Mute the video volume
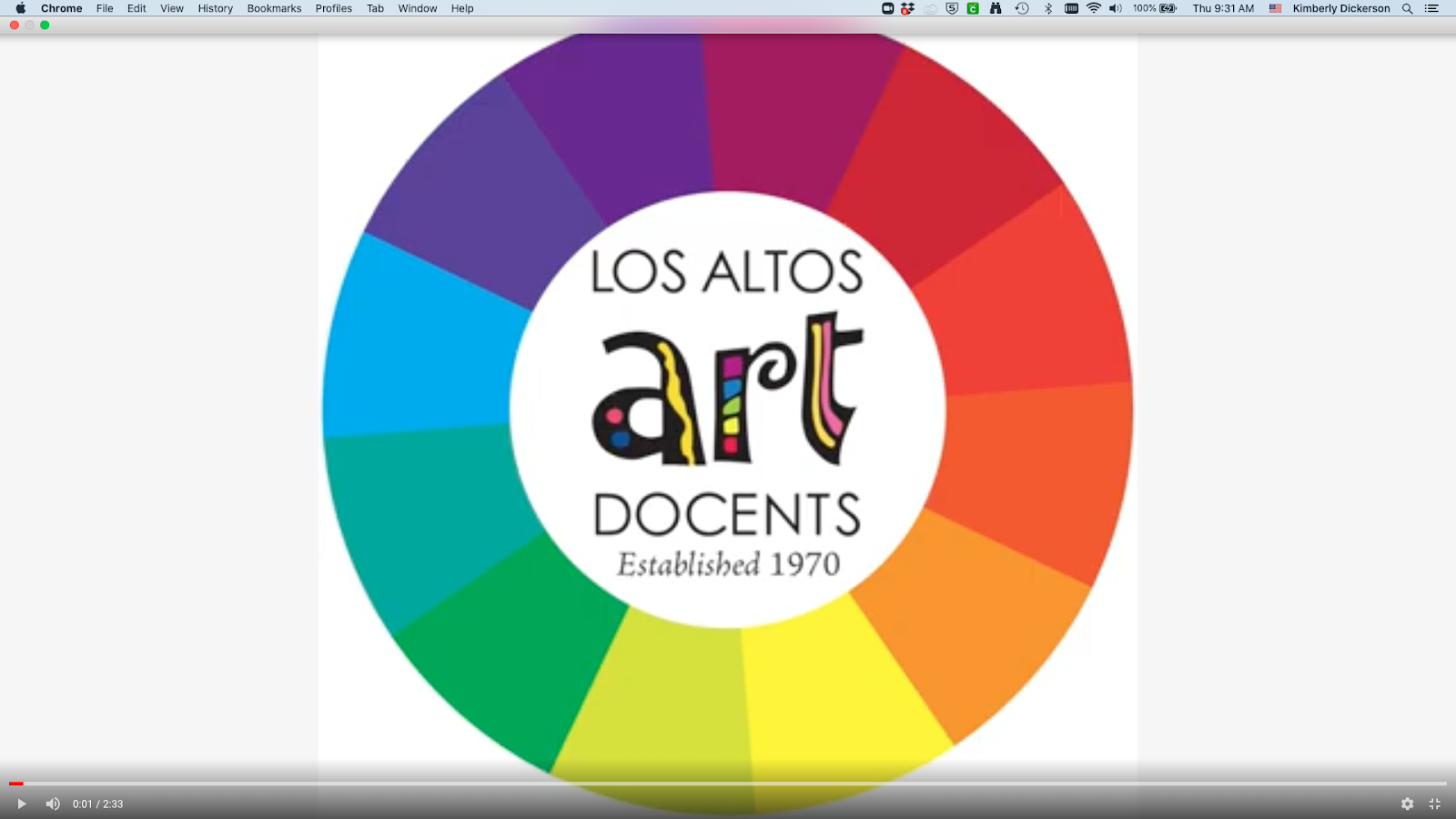The width and height of the screenshot is (1456, 819). point(53,804)
